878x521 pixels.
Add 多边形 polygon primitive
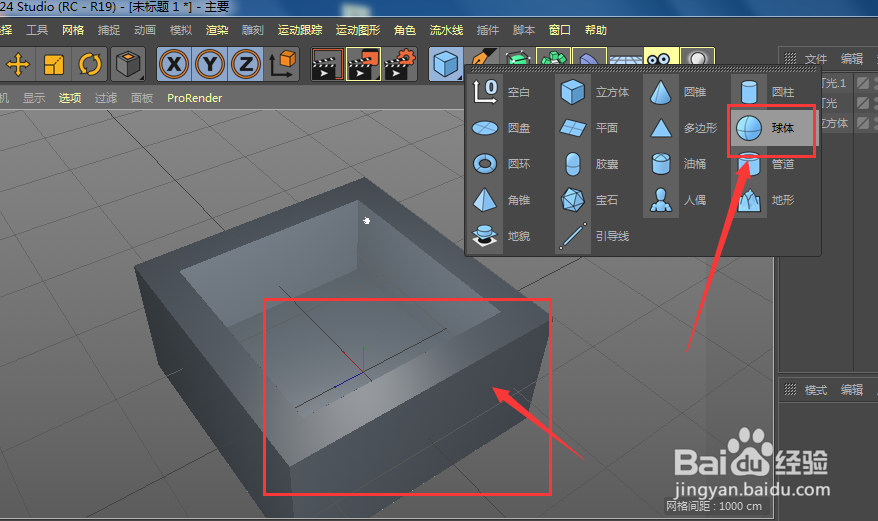click(683, 128)
